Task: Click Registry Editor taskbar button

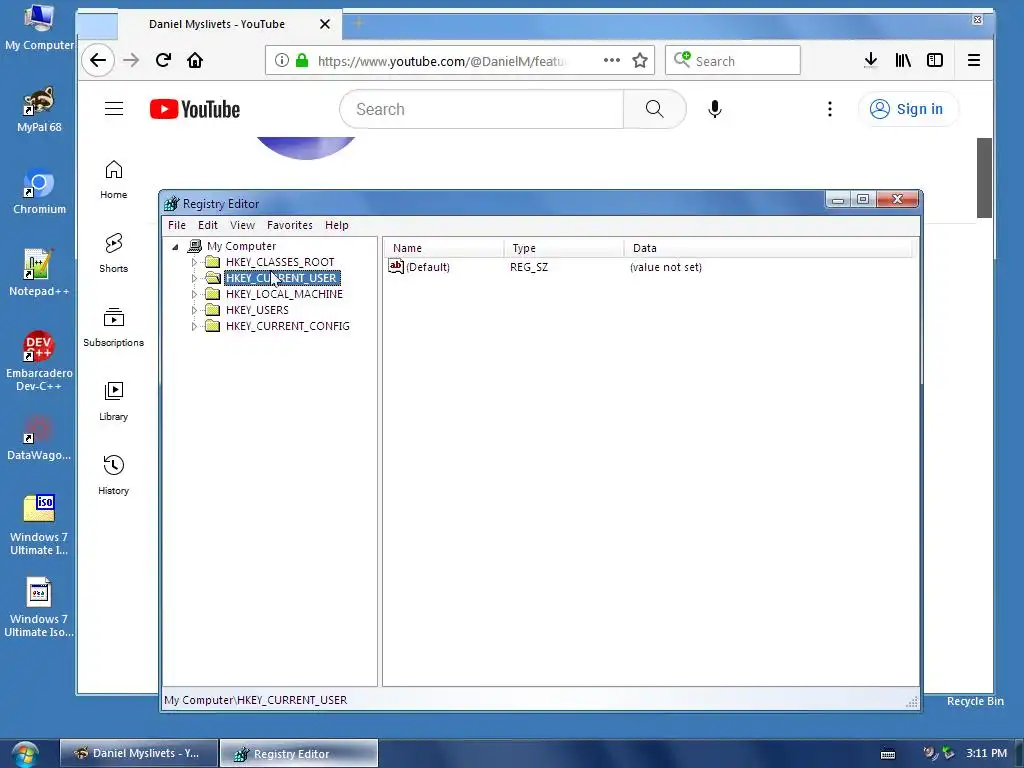Action: click(298, 753)
